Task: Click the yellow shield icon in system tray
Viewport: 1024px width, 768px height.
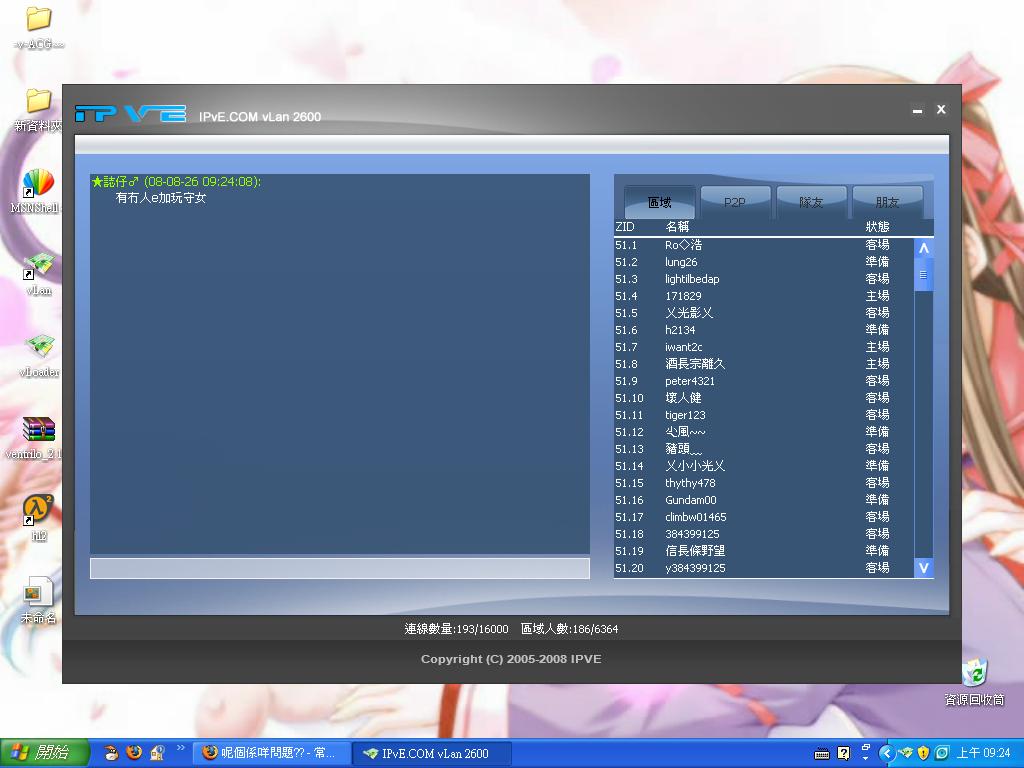Action: coord(924,753)
